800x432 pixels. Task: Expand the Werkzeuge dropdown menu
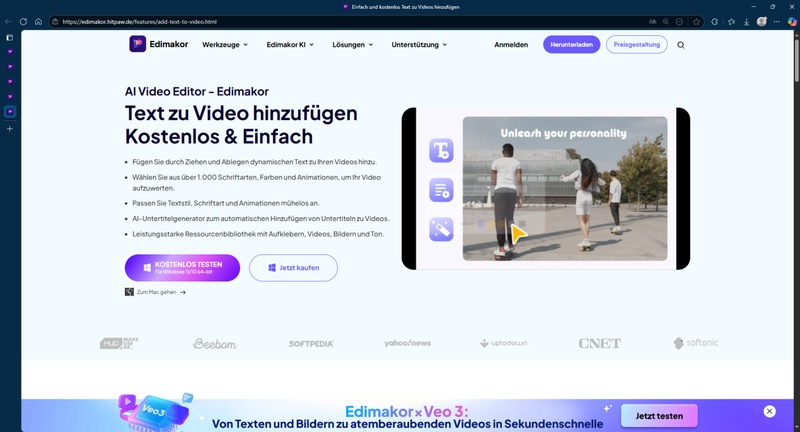click(225, 45)
